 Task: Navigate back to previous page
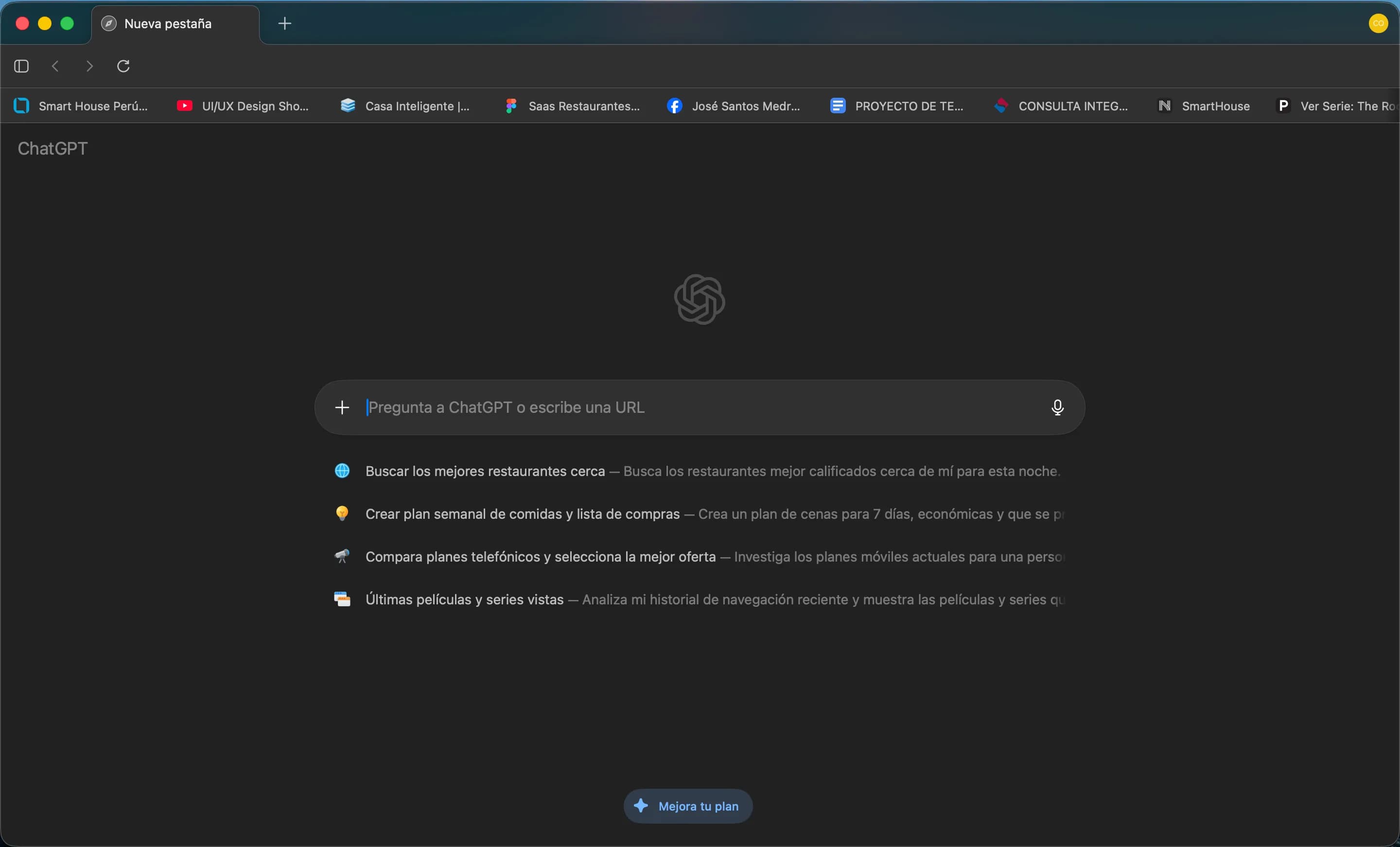tap(55, 67)
